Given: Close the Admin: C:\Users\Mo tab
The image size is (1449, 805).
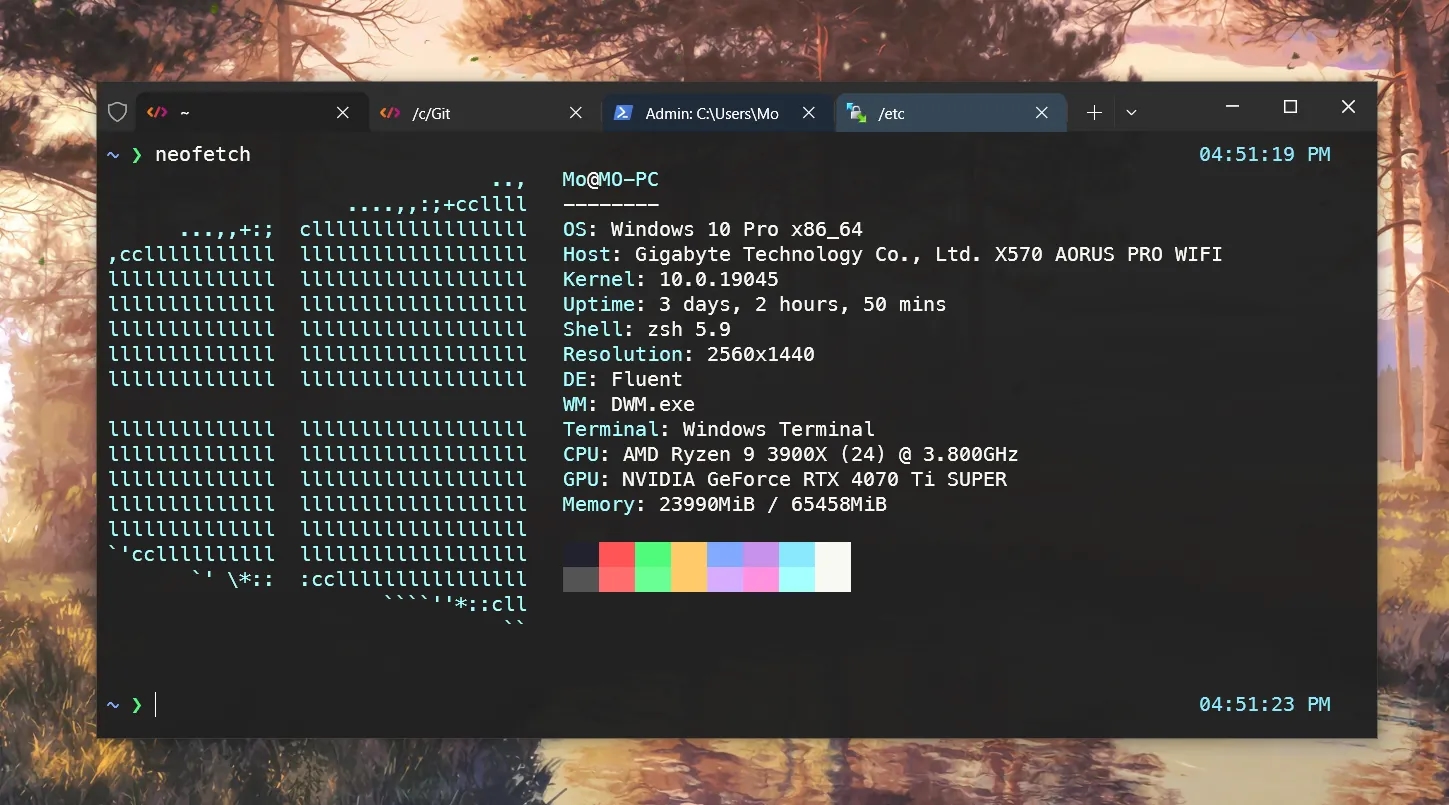Looking at the screenshot, I should tap(809, 113).
